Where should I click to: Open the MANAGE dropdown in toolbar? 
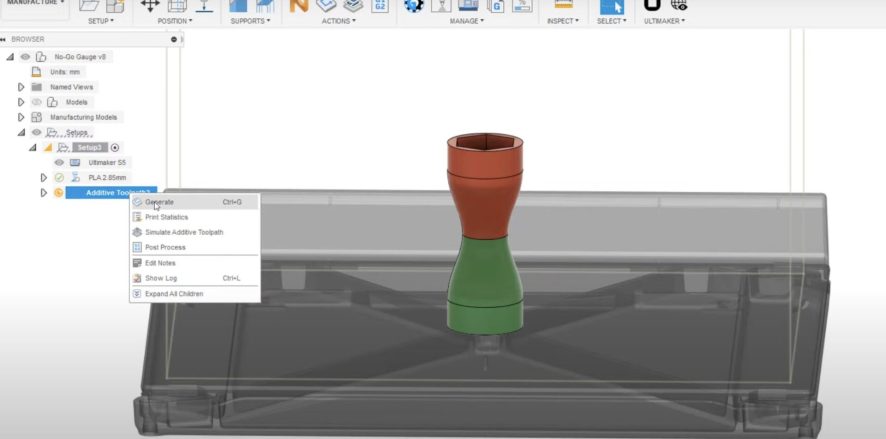coord(466,20)
